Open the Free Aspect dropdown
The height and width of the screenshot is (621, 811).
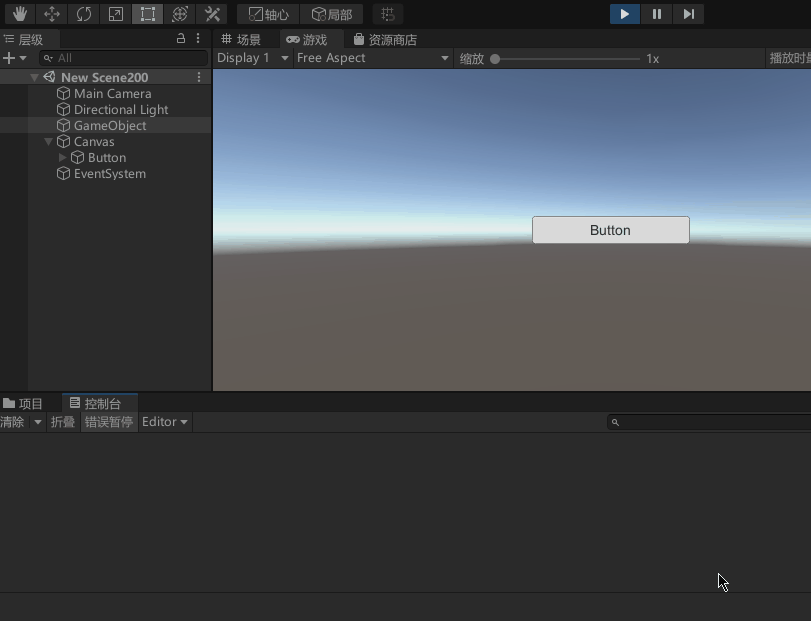coord(372,58)
